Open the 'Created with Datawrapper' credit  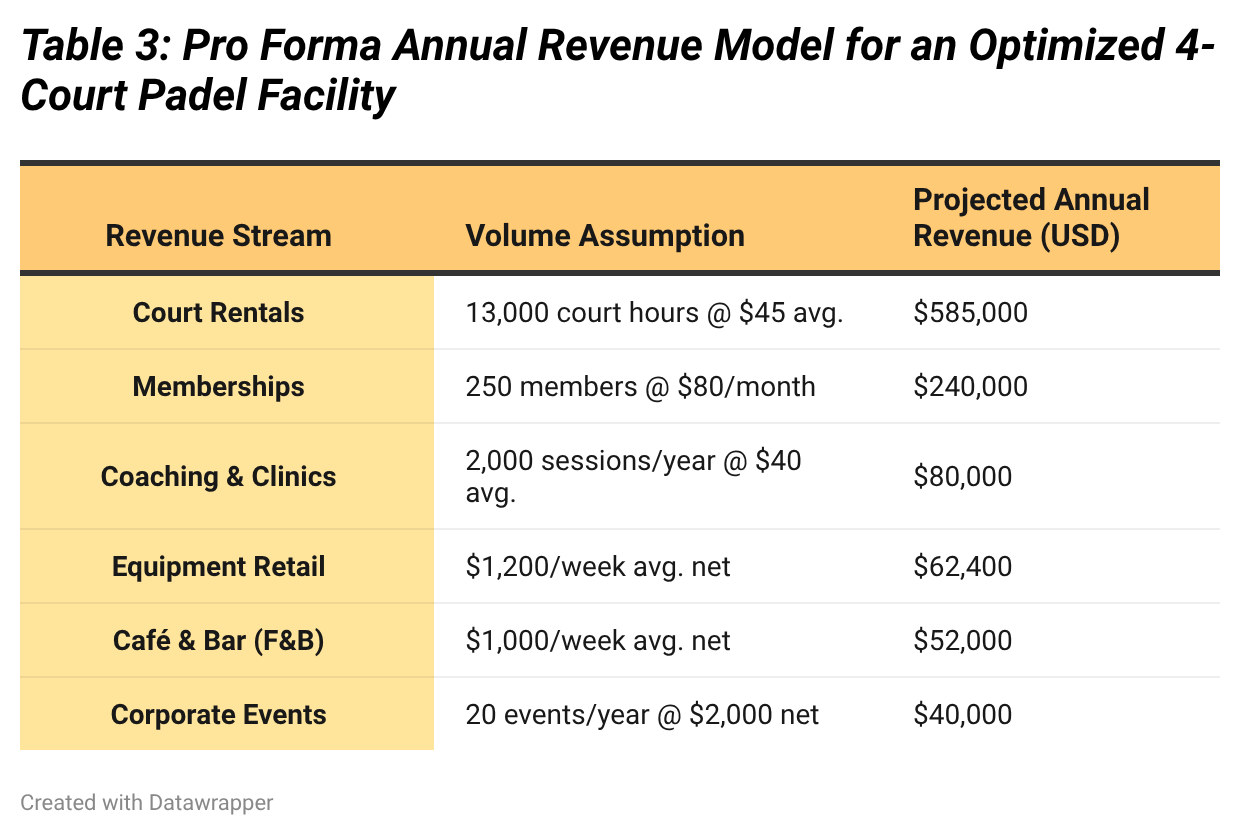click(x=147, y=802)
